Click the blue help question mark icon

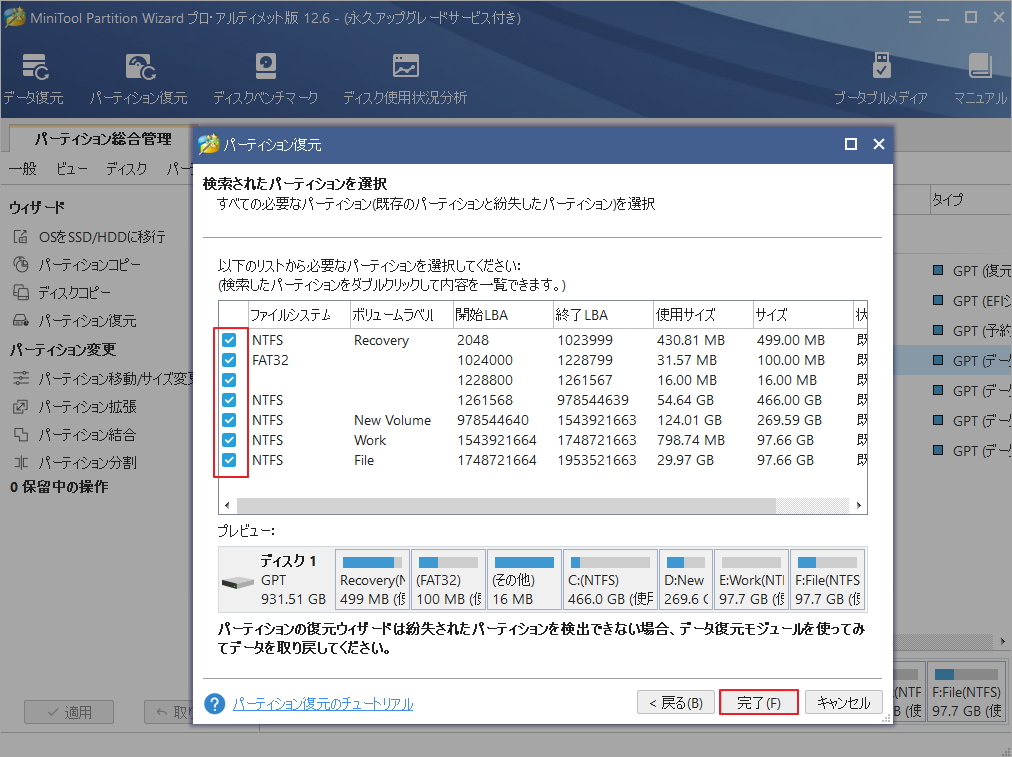point(214,703)
